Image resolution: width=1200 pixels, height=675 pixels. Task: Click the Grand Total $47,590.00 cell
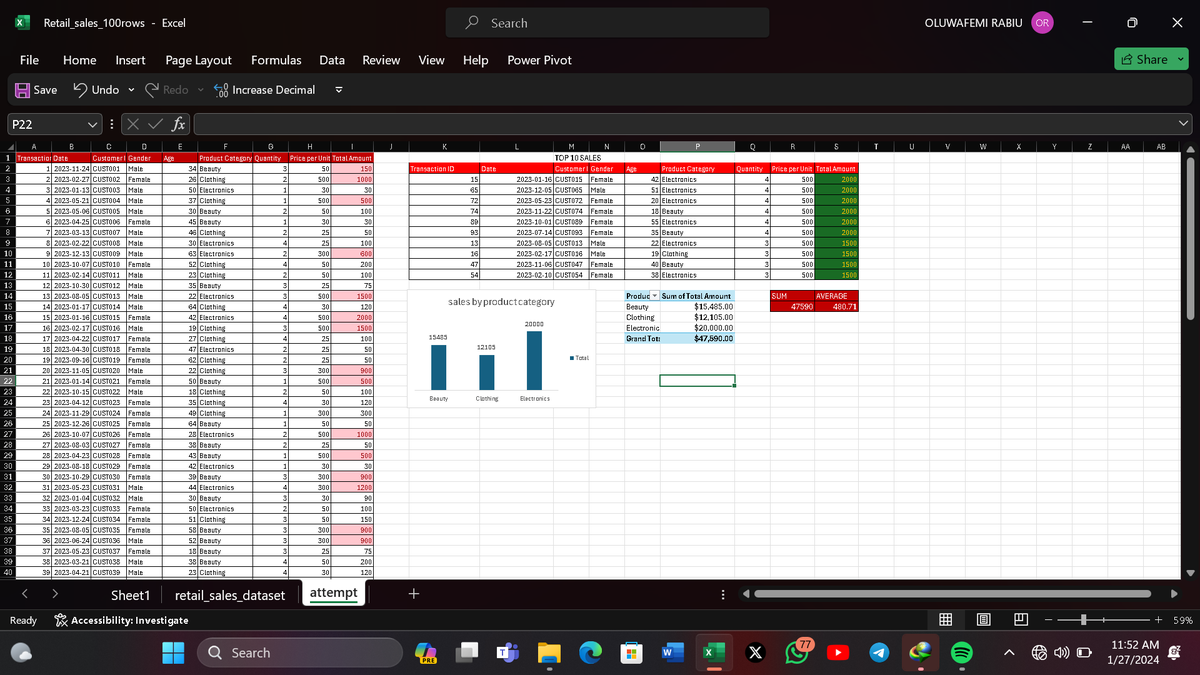pos(697,338)
